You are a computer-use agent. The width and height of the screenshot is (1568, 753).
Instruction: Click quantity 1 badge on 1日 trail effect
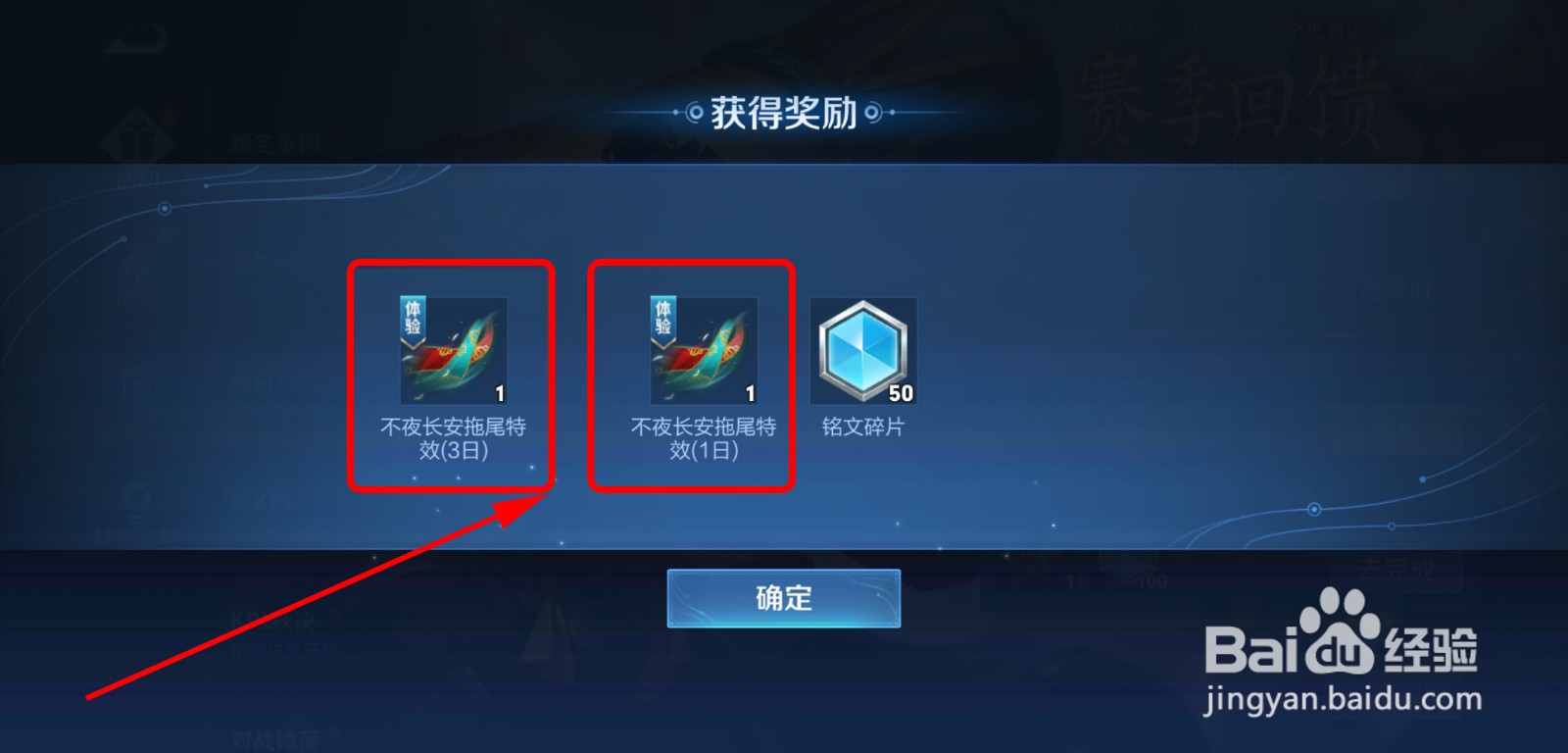point(751,393)
